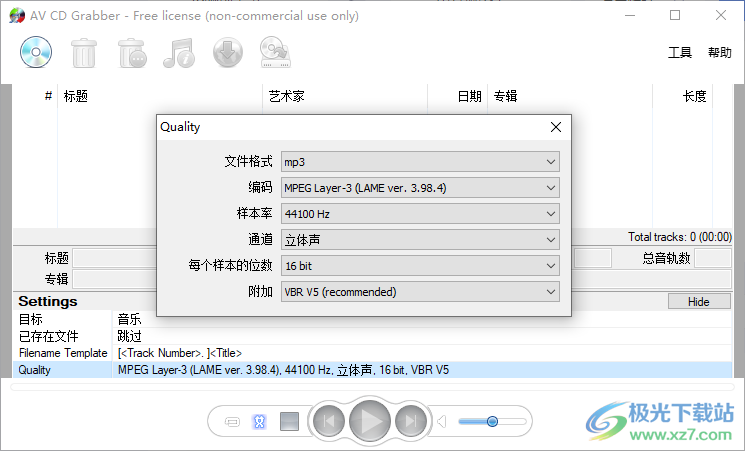
Task: Click the Total tracks status text
Action: [x=680, y=237]
